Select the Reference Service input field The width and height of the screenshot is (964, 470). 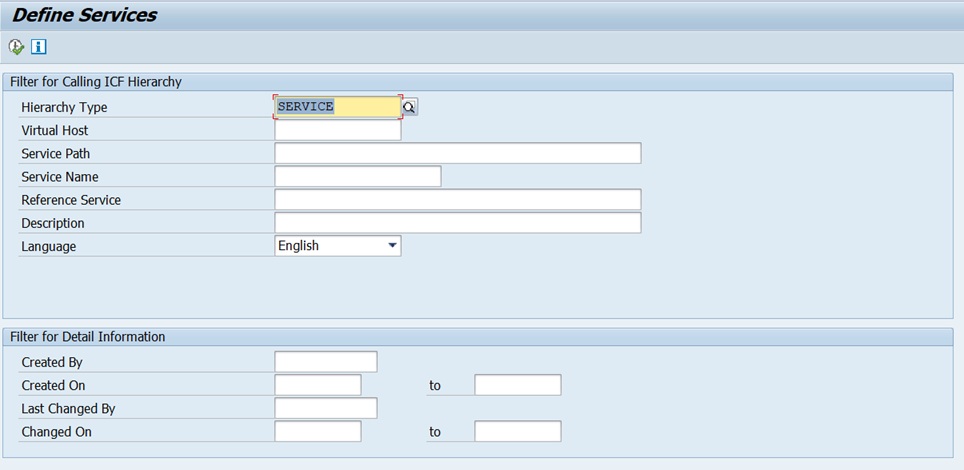coord(457,200)
